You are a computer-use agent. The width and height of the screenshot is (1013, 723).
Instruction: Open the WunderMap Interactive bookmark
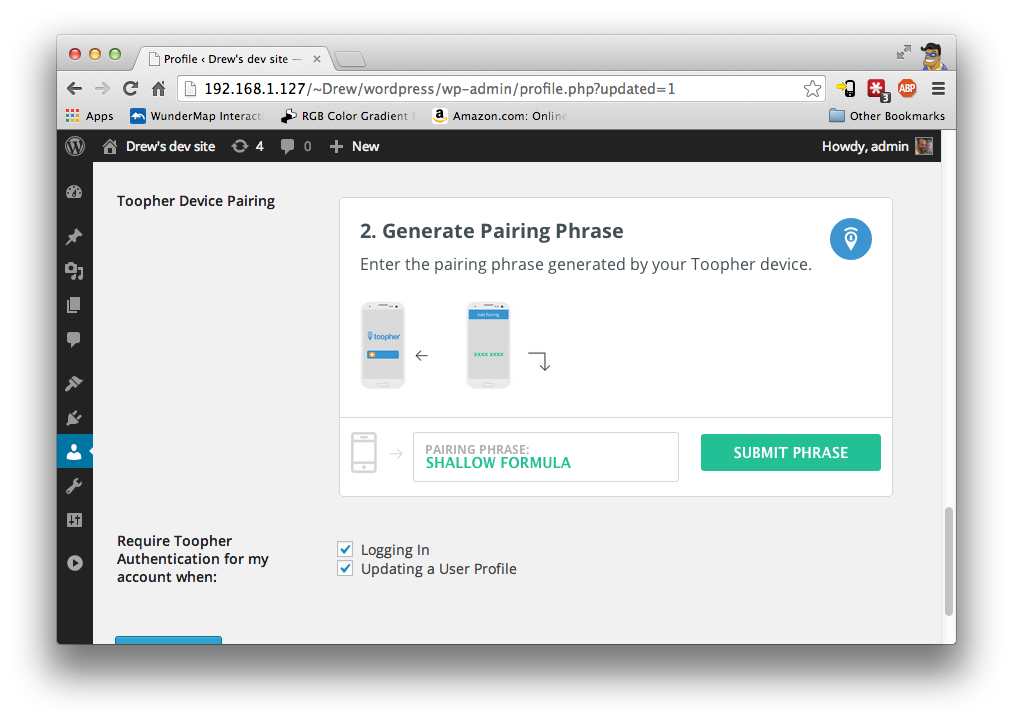196,116
